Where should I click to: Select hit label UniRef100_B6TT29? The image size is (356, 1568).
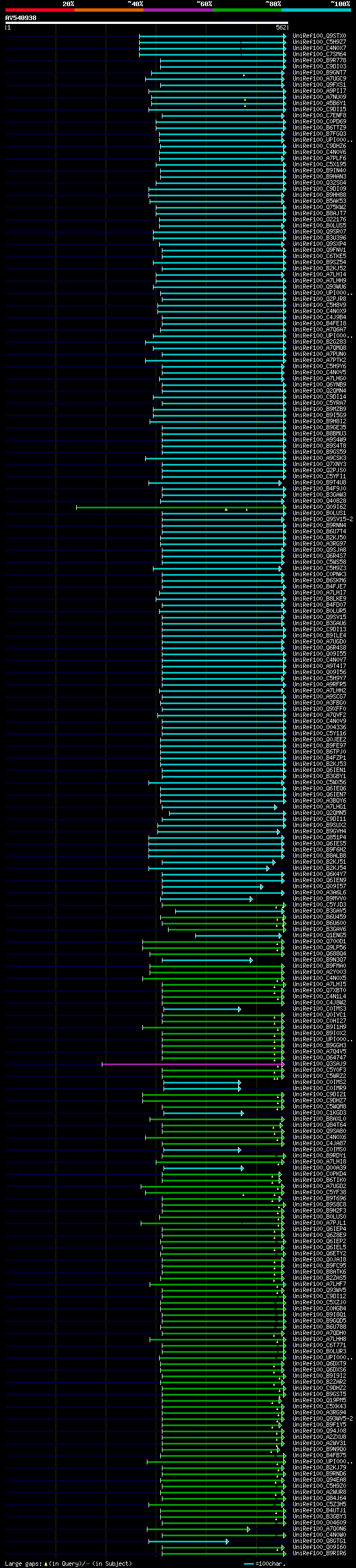point(319,128)
